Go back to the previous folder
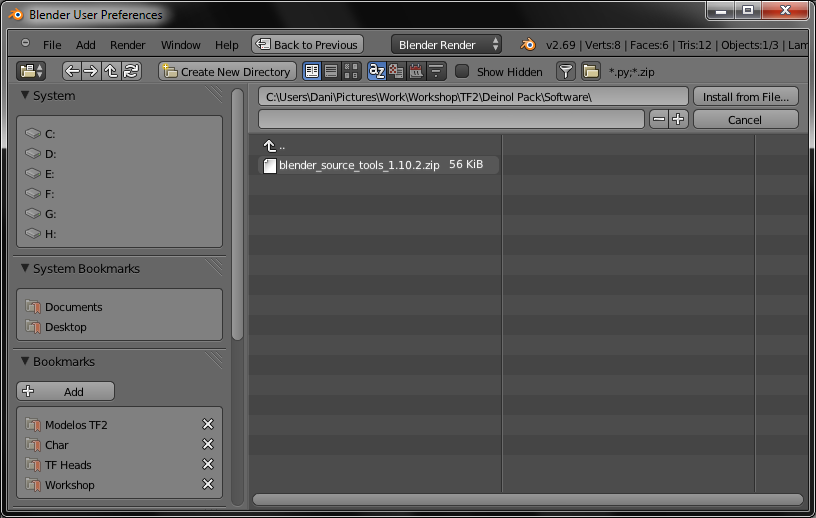This screenshot has height=518, width=816. pos(72,71)
